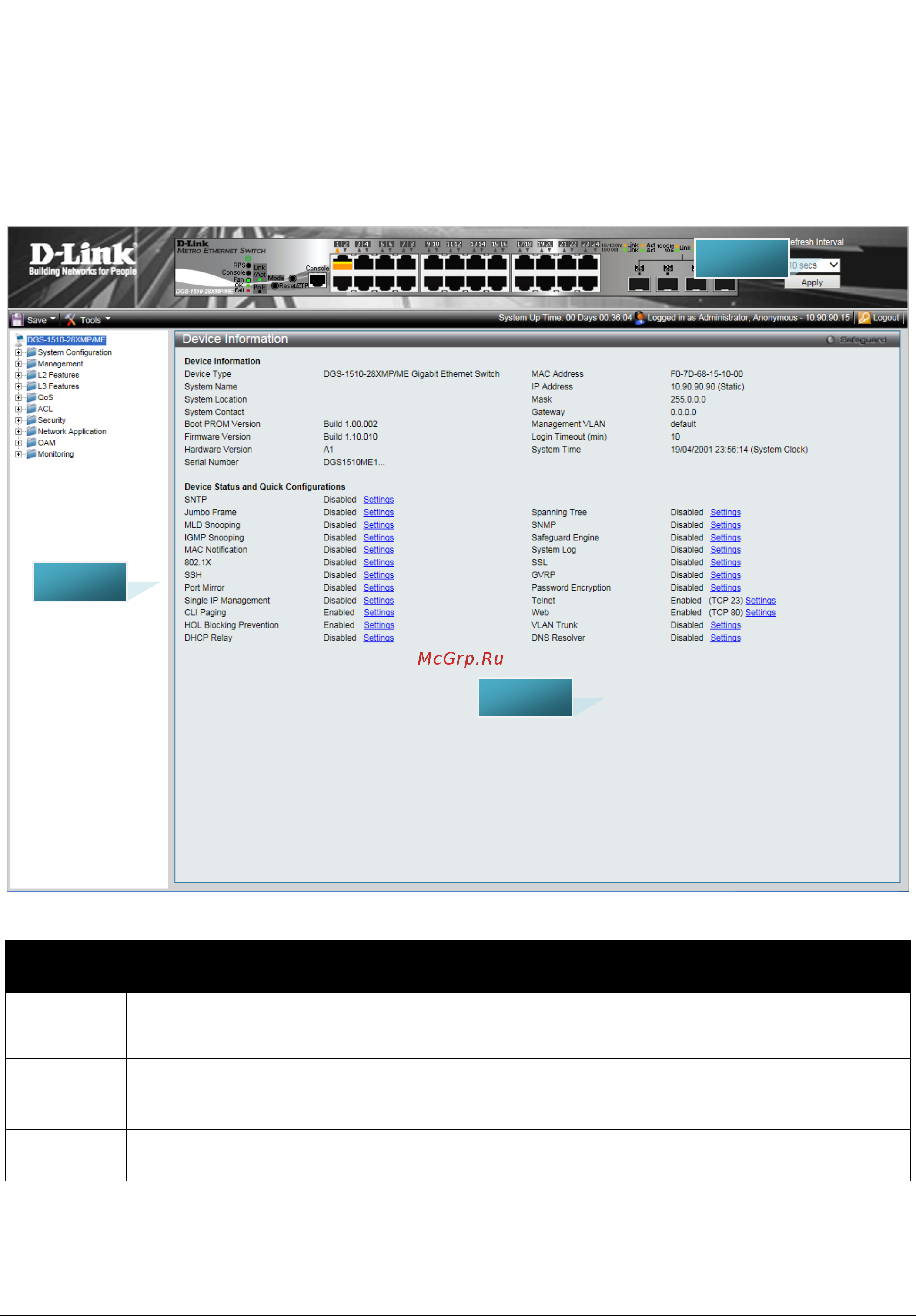The height and width of the screenshot is (1316, 916).
Task: Click the highlighted port 1 on switch panel
Action: point(342,263)
